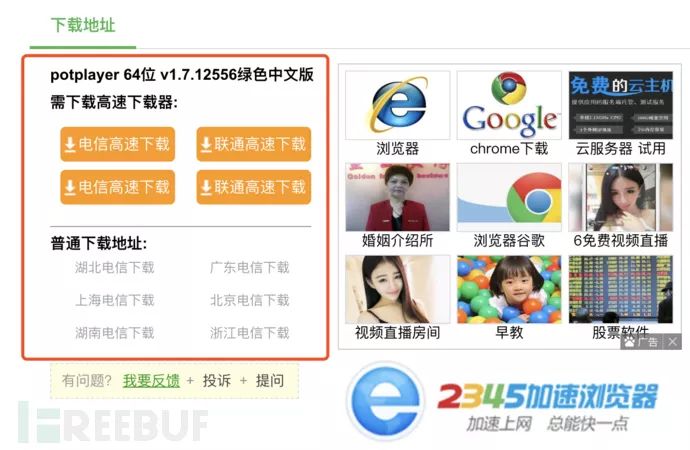Click the first 联通高速下载 button
Screen dimensions: 690x450
click(253, 144)
